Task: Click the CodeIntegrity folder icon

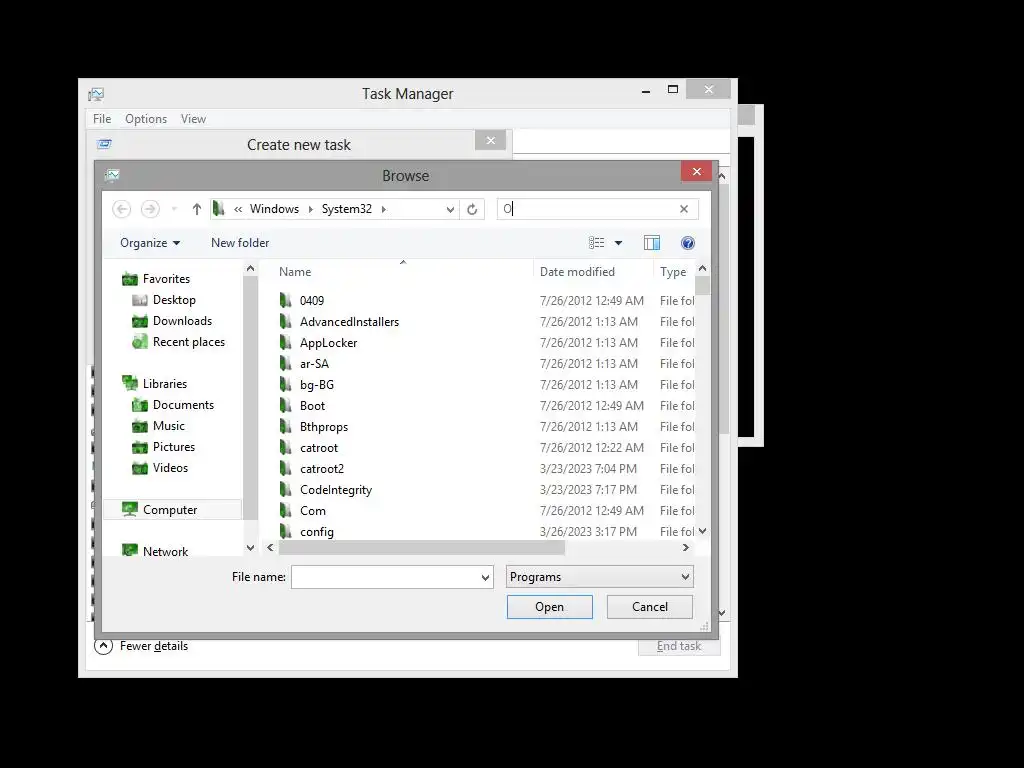Action: point(285,489)
